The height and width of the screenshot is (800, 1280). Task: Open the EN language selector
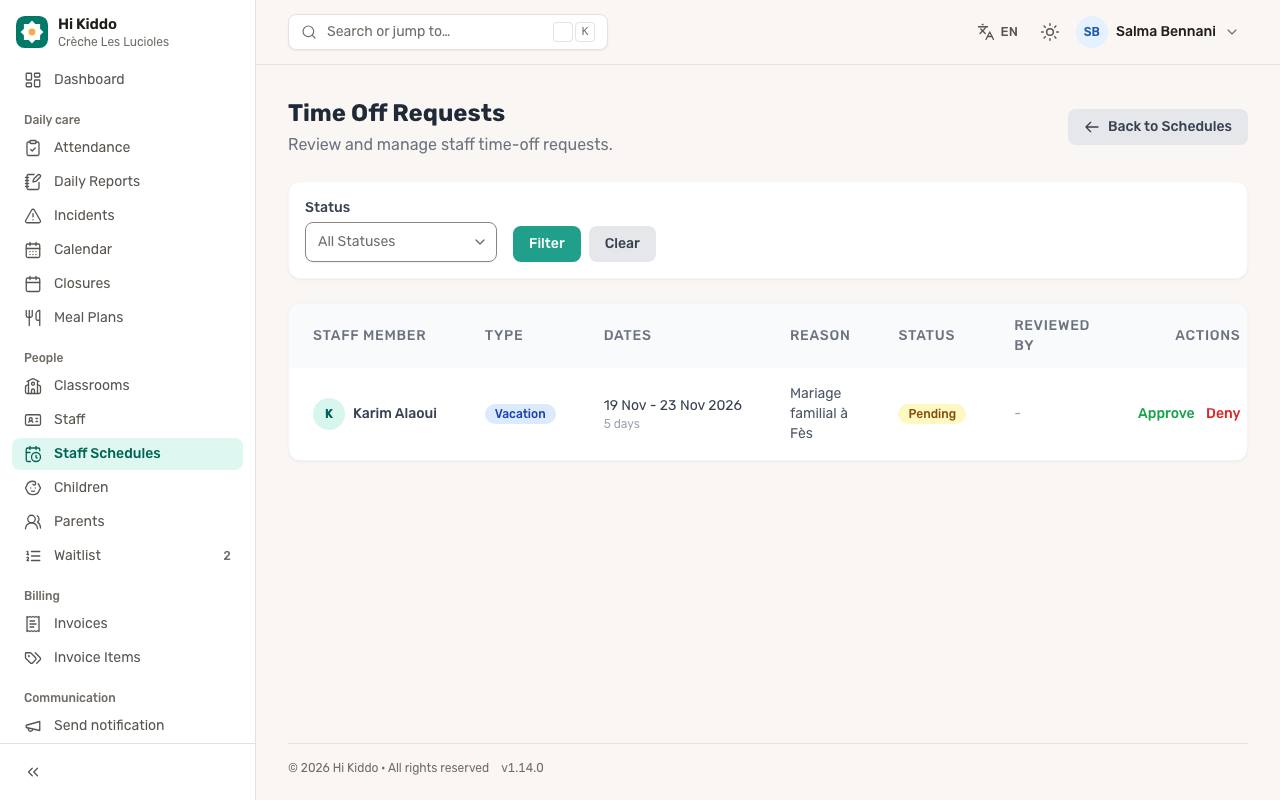pos(998,32)
